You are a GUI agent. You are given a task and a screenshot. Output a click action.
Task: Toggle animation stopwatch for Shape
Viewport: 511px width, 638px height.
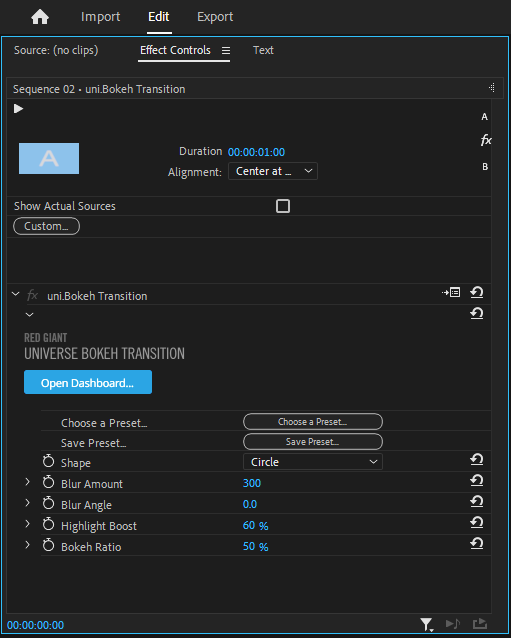click(48, 461)
